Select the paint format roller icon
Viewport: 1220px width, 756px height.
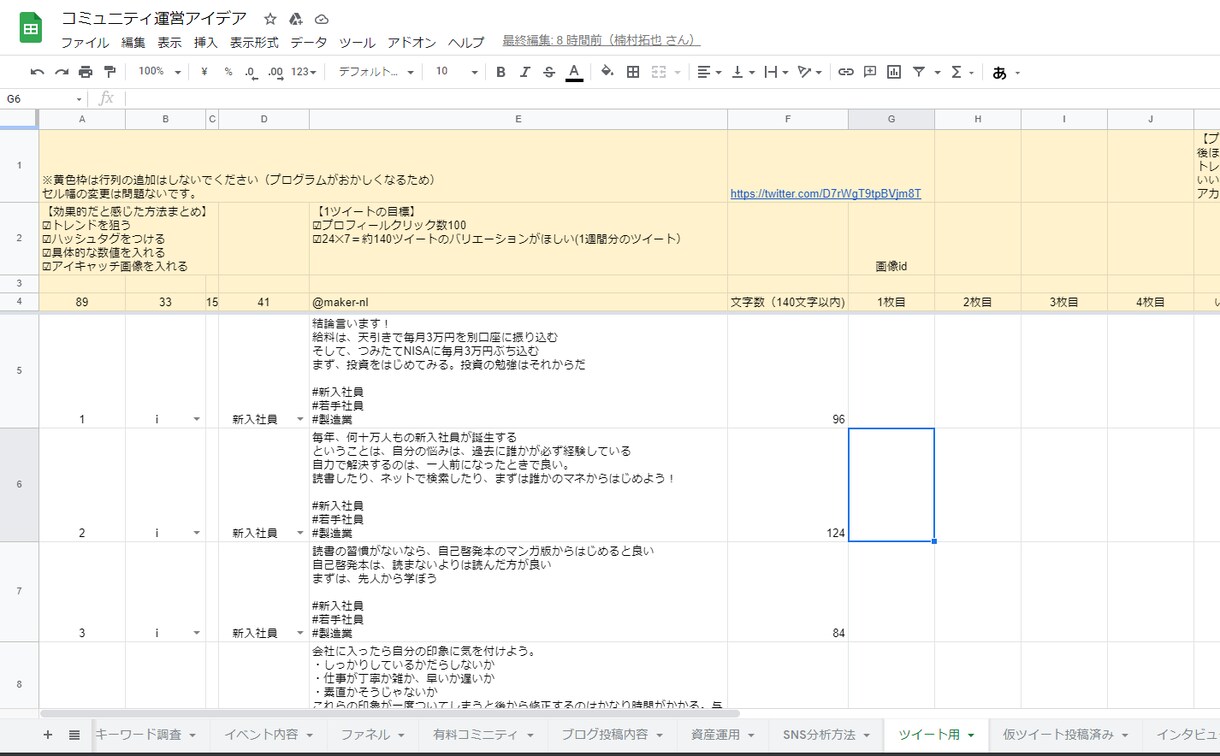(110, 72)
